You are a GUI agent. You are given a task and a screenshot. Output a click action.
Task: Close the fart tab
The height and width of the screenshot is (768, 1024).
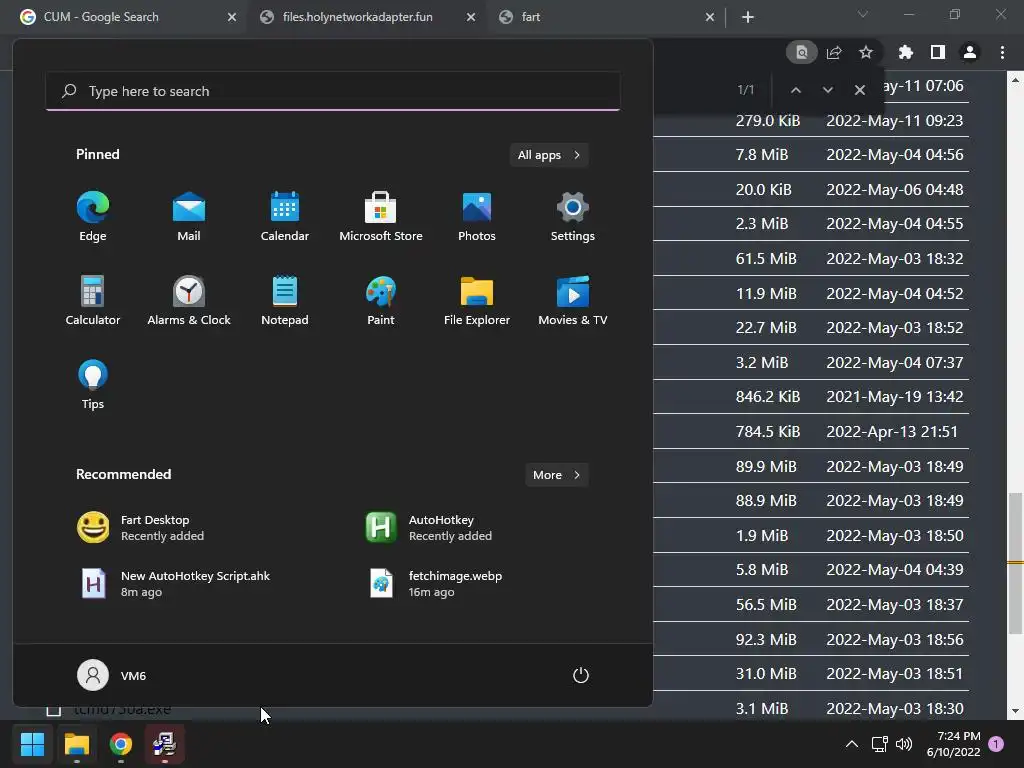pos(710,17)
